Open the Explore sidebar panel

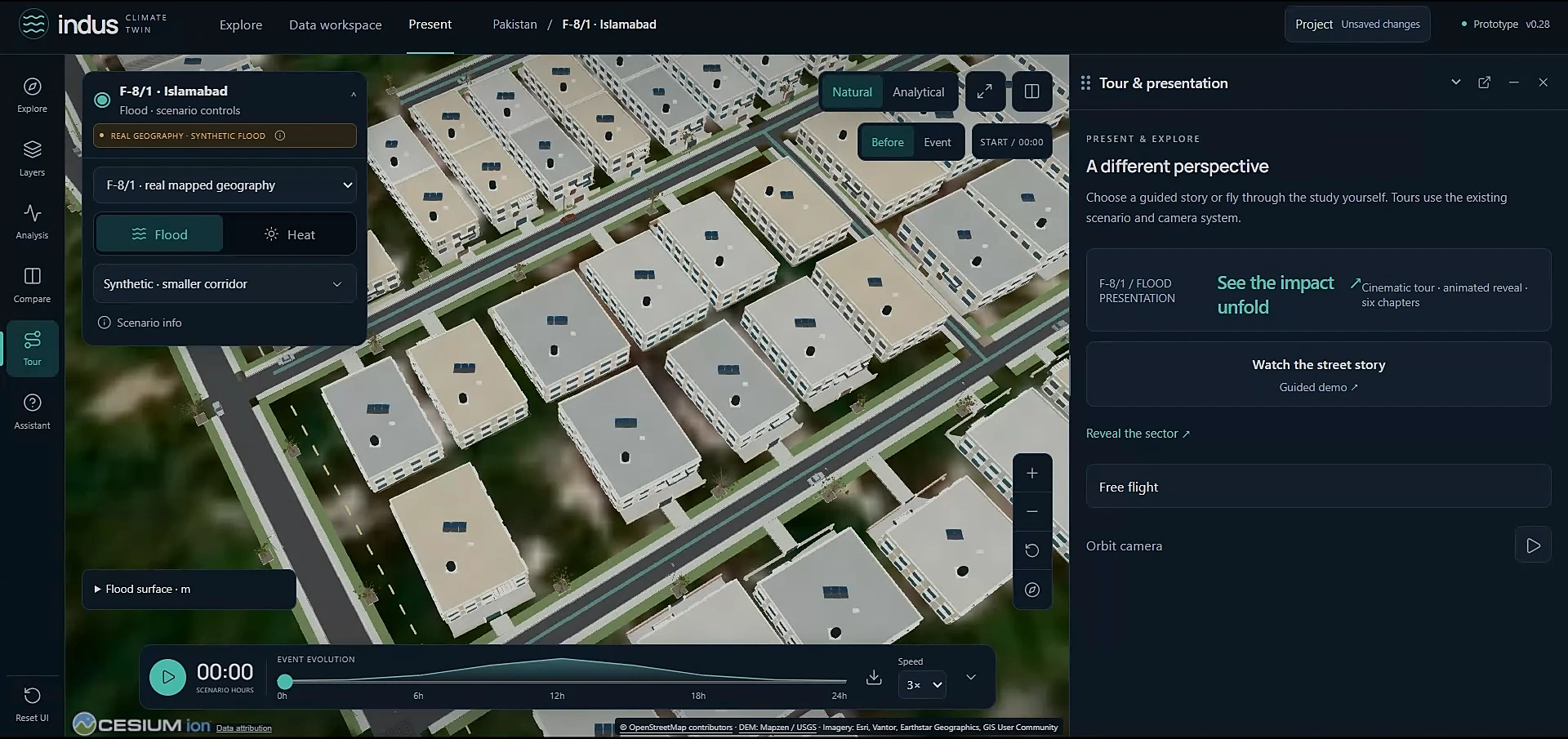[32, 95]
